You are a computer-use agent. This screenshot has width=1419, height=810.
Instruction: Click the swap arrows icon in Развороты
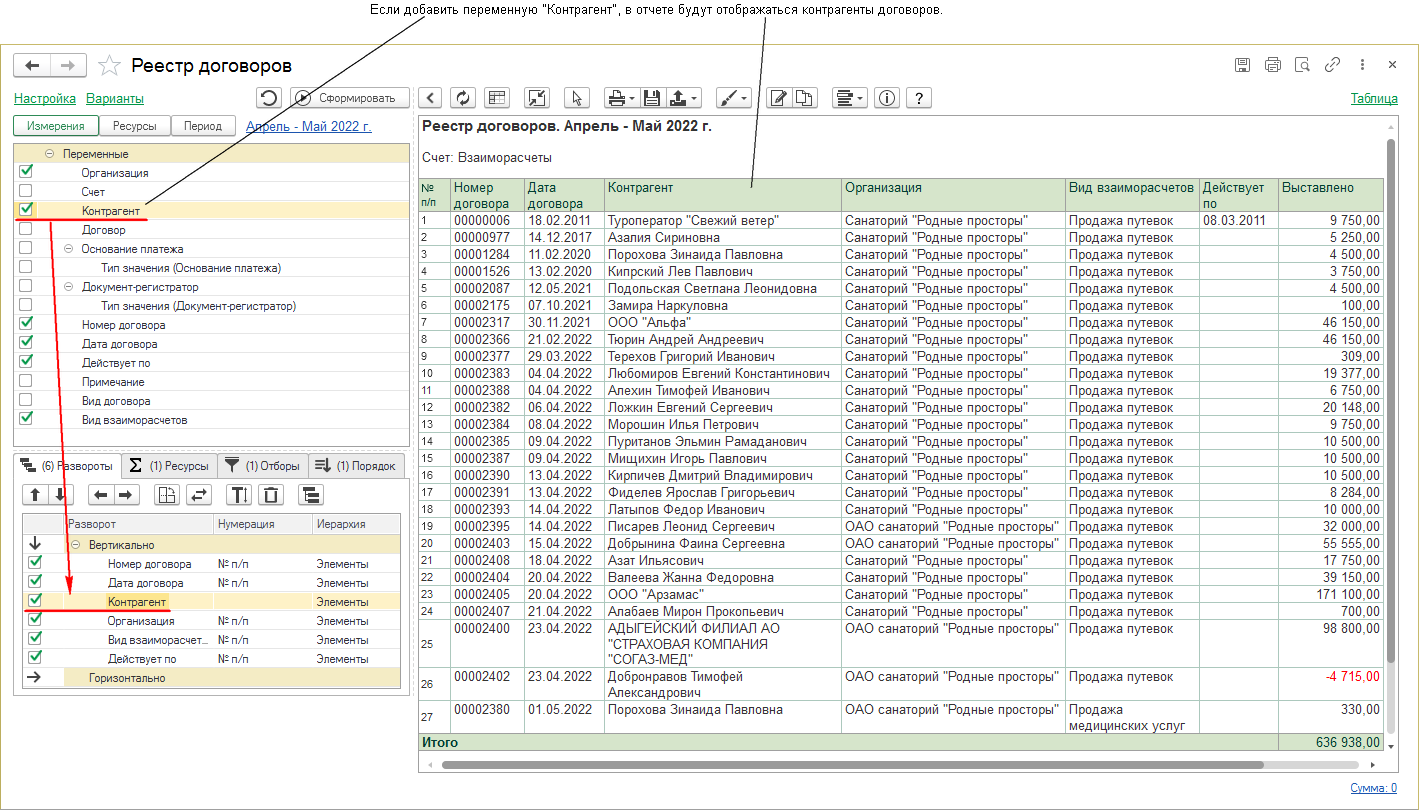[199, 494]
